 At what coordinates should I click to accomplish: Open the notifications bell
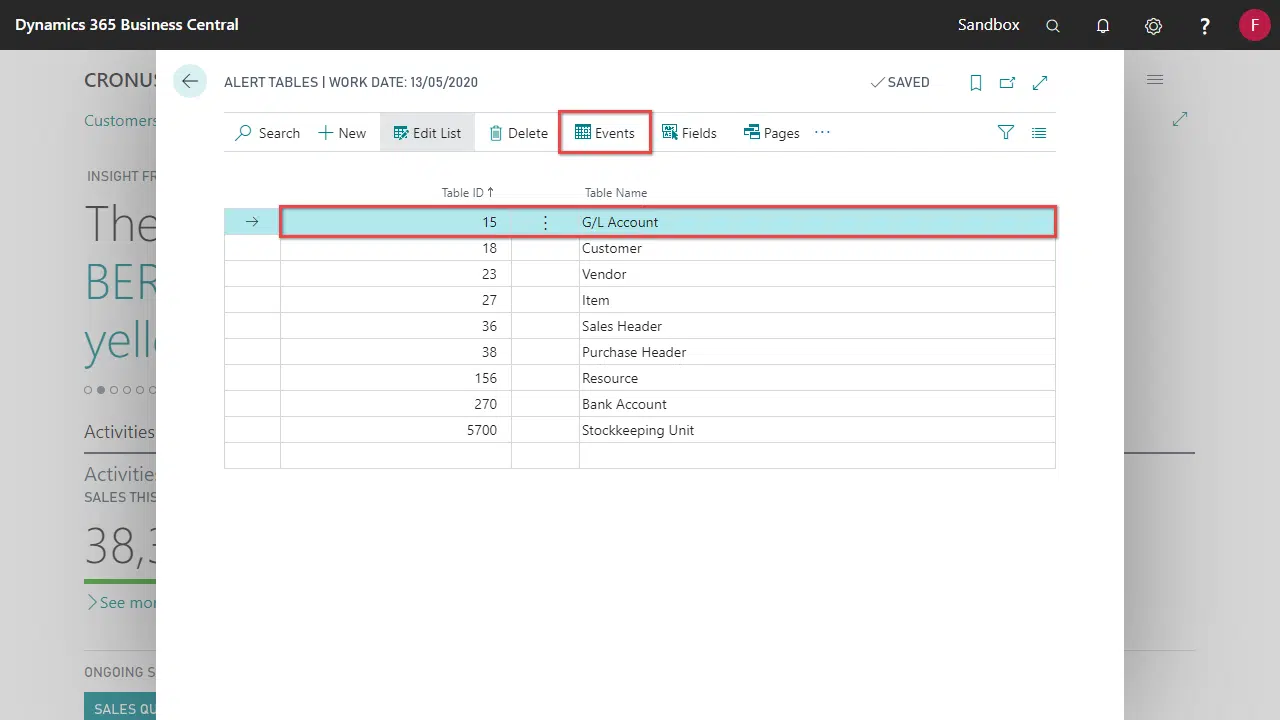[1103, 26]
